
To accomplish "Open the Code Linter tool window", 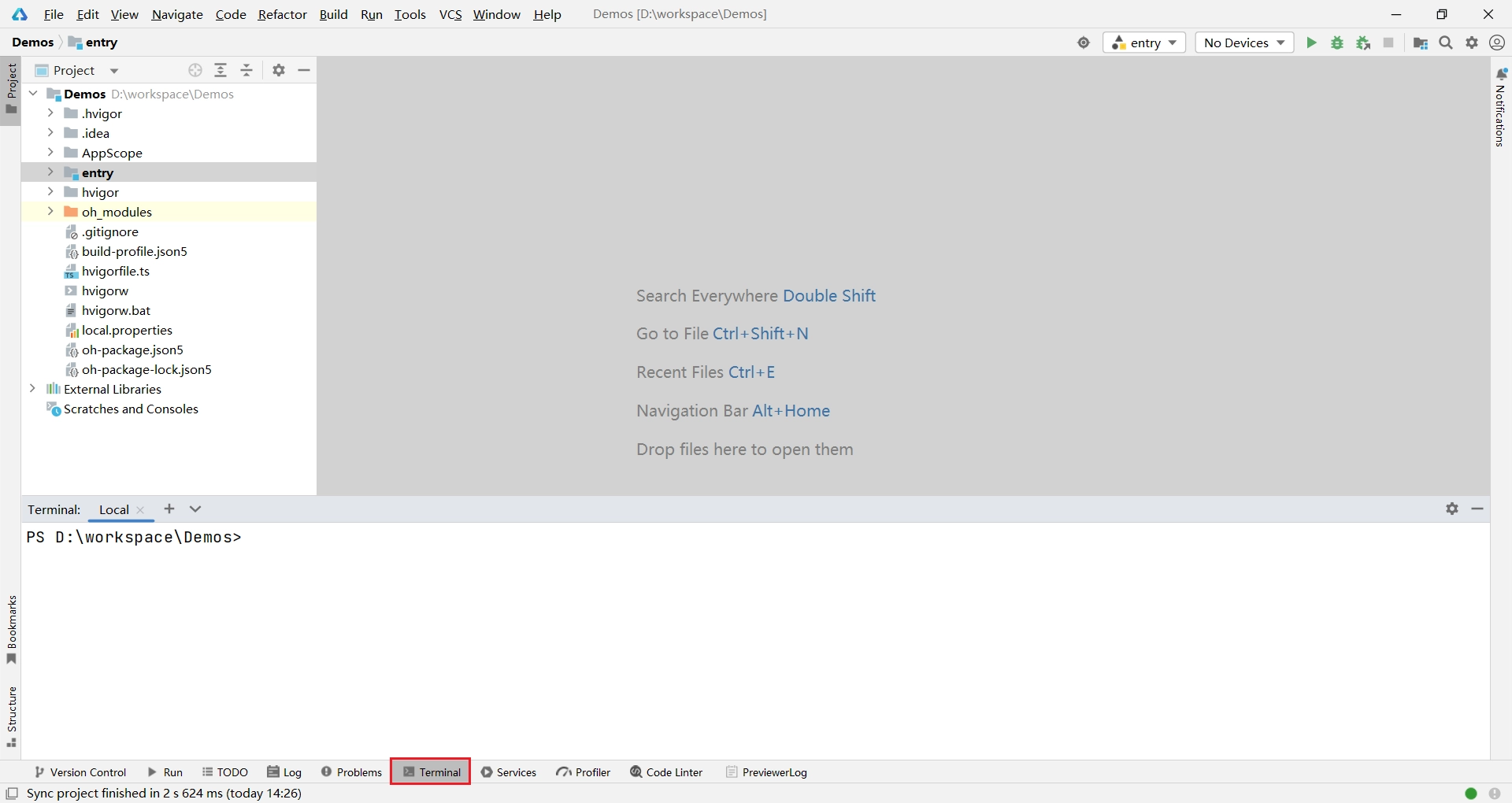I will click(666, 772).
